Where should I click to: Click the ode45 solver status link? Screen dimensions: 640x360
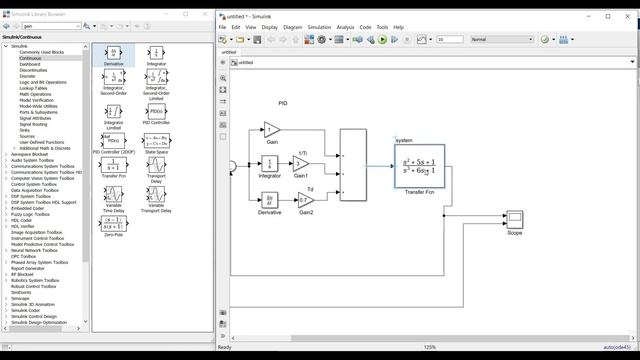pyautogui.click(x=617, y=347)
